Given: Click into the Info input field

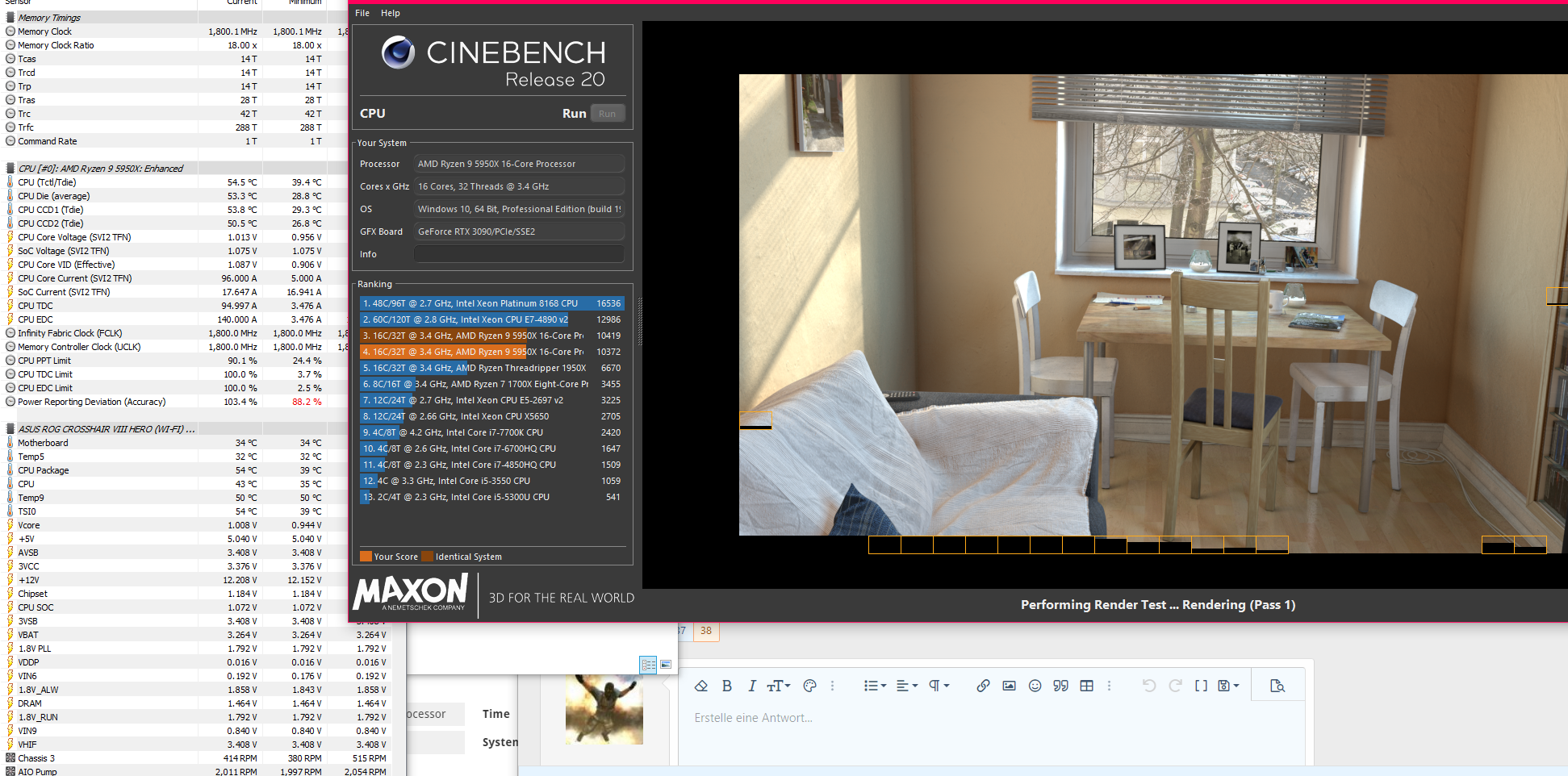Looking at the screenshot, I should [519, 254].
